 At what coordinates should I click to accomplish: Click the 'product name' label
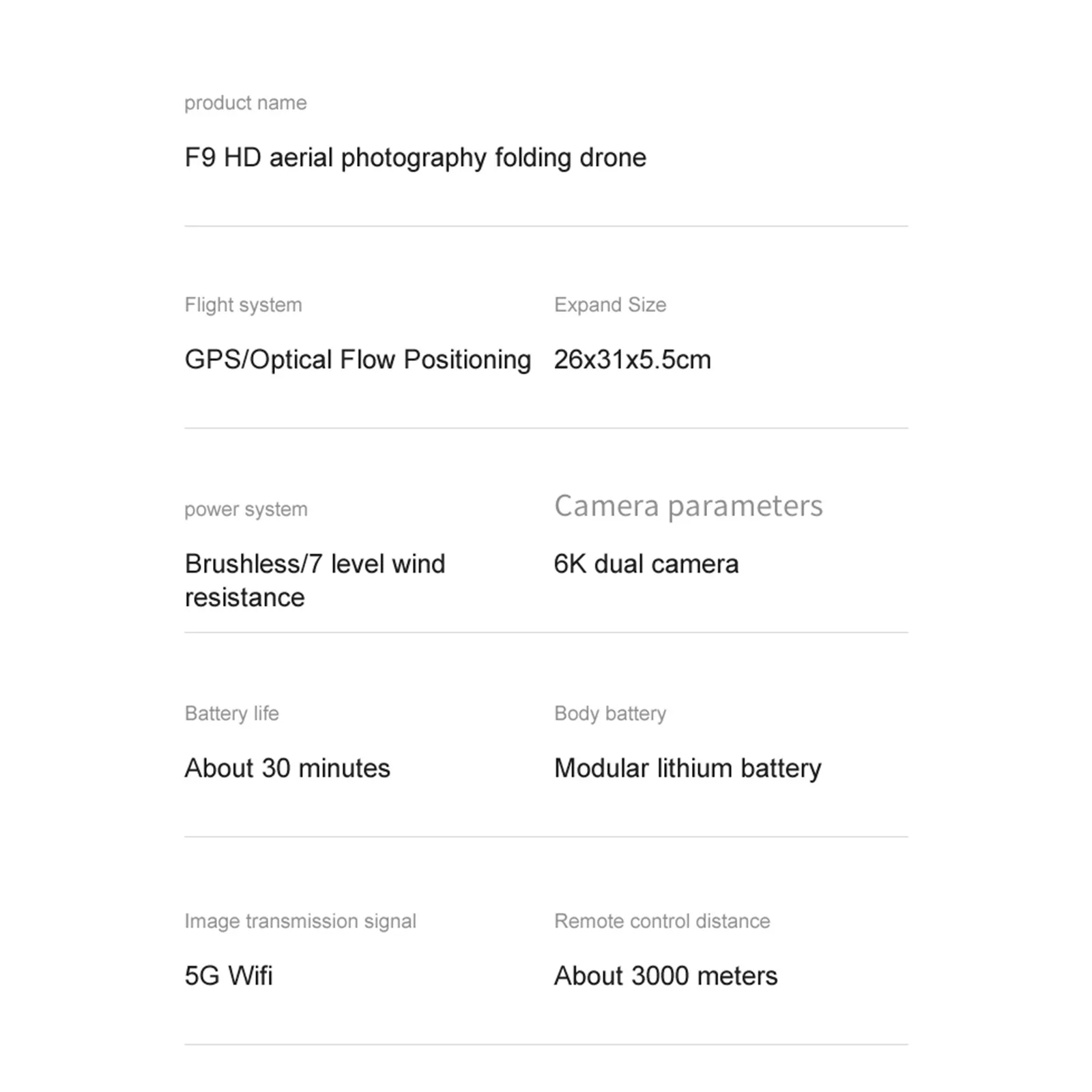(245, 103)
